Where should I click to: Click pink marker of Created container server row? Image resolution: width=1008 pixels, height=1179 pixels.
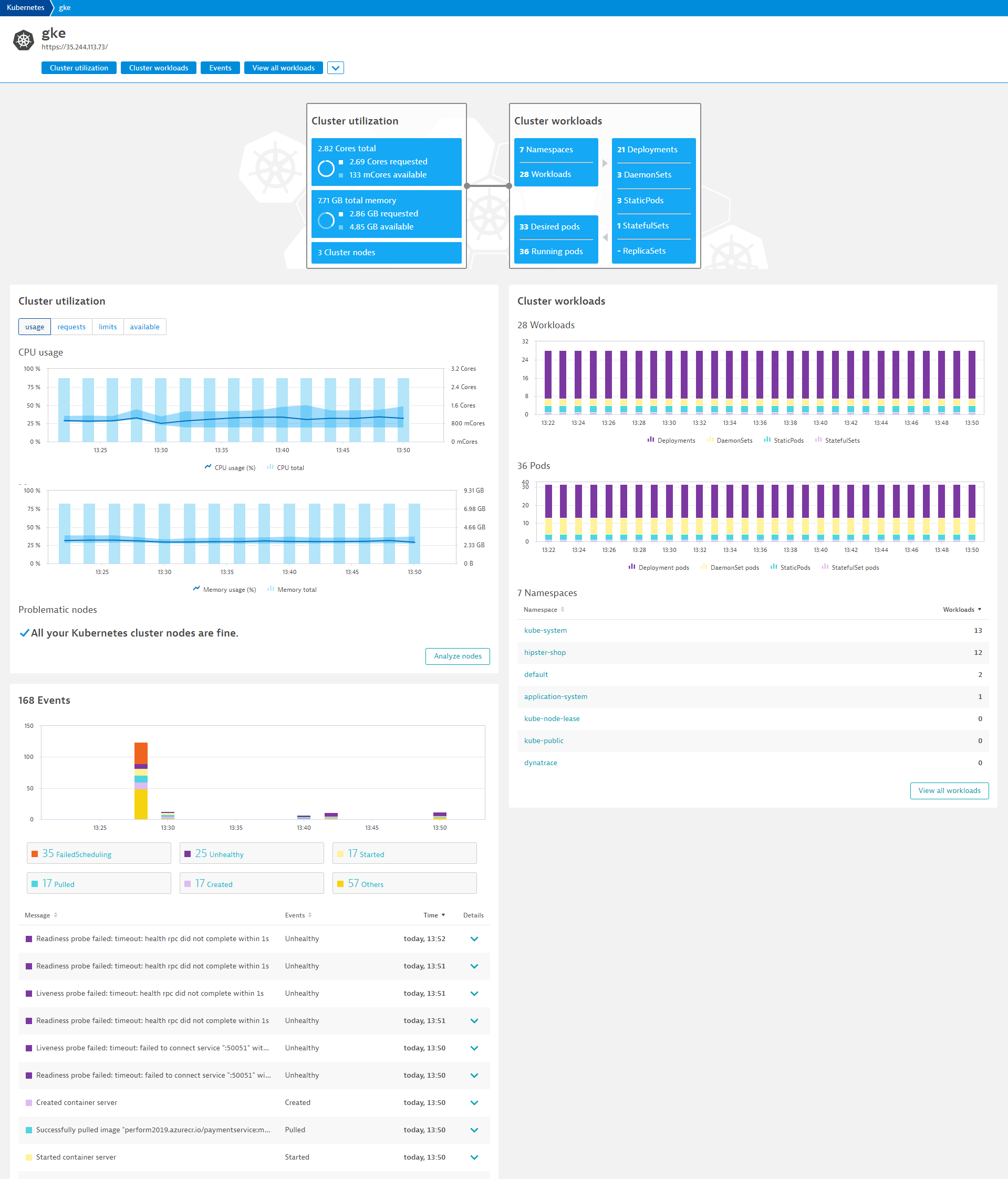coord(29,1103)
